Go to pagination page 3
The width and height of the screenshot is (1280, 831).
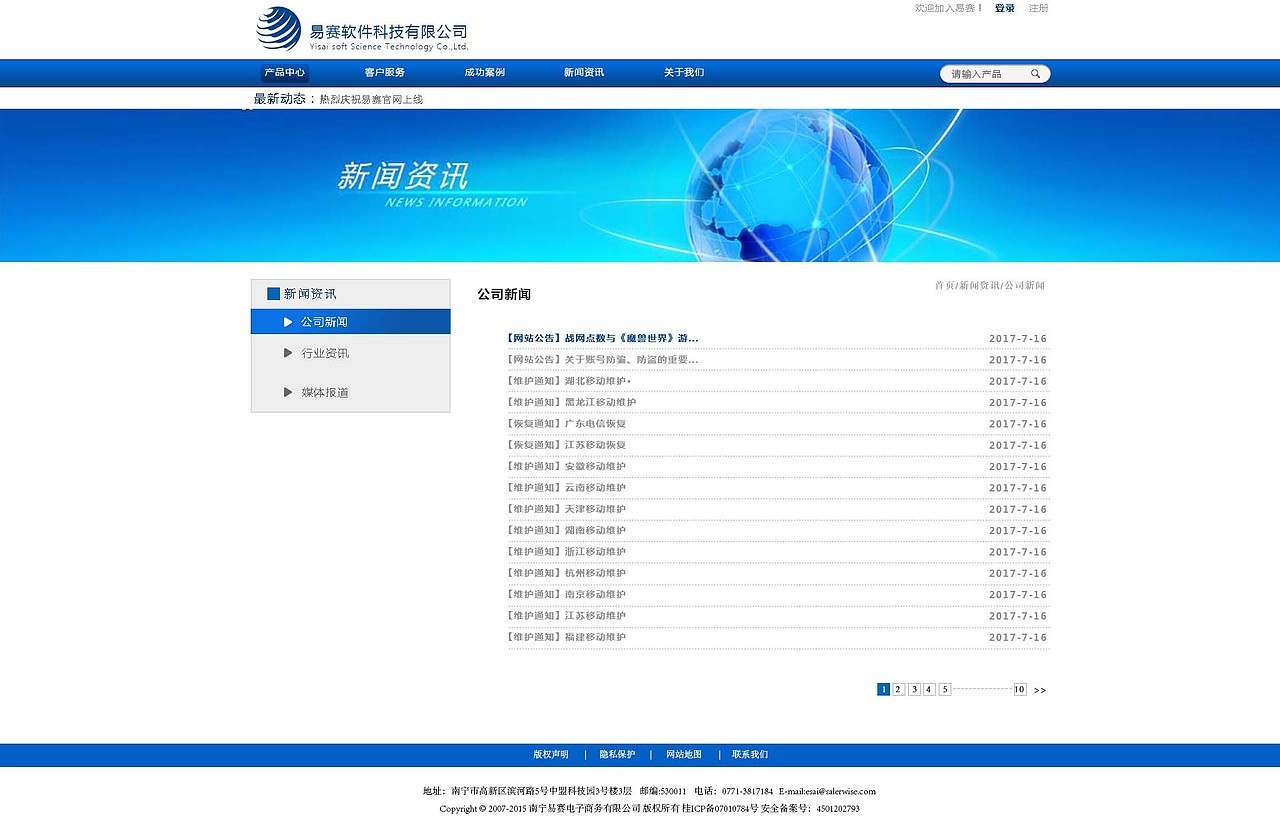pos(913,689)
